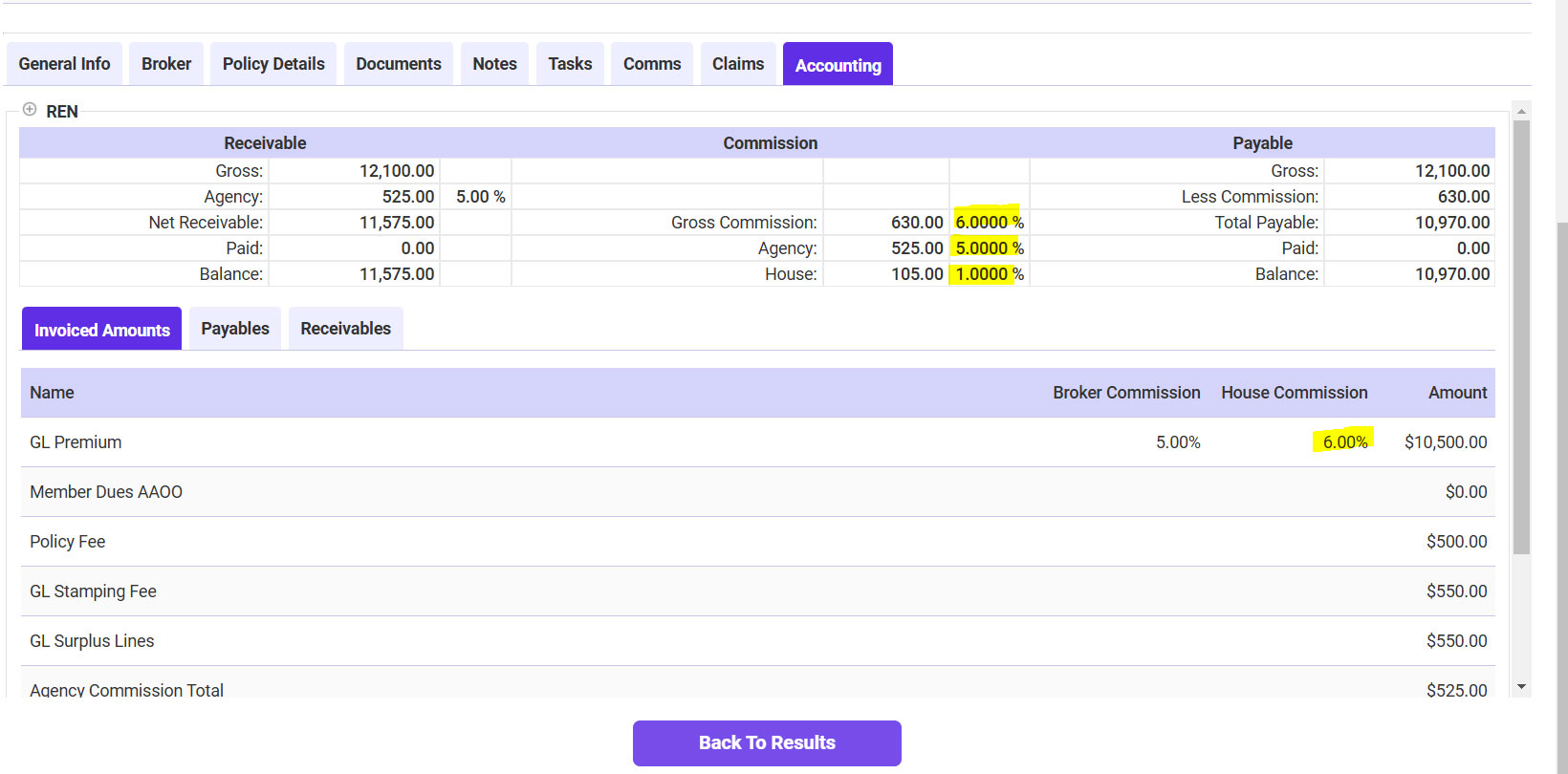
Task: Click the House 105.00 commission amount
Action: click(x=917, y=274)
